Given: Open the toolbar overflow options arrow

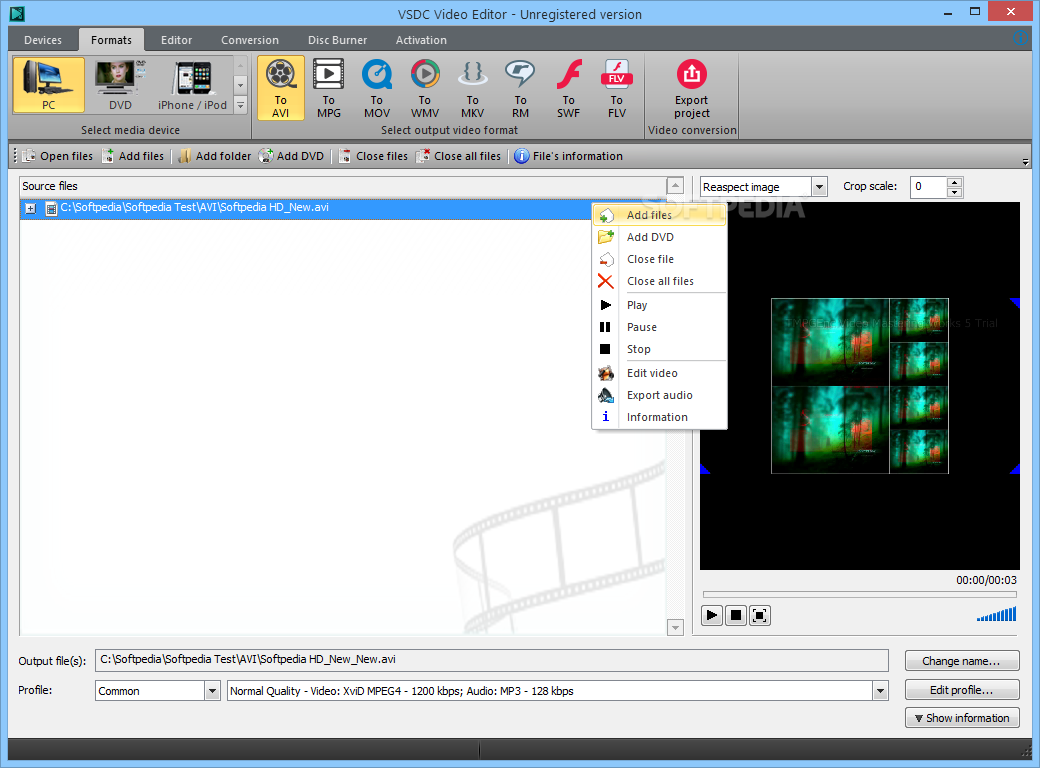Looking at the screenshot, I should click(1025, 162).
